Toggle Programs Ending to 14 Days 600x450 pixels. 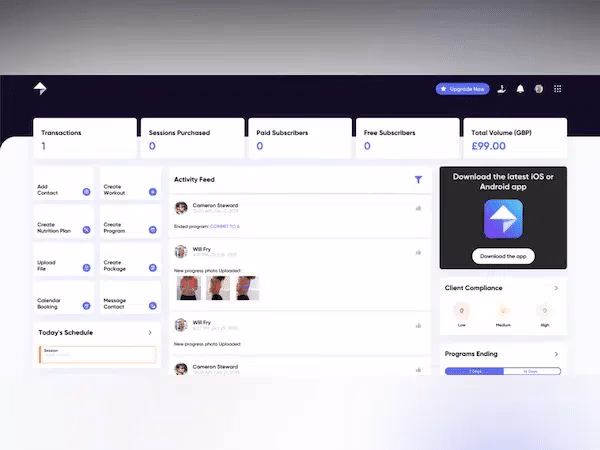pyautogui.click(x=531, y=371)
